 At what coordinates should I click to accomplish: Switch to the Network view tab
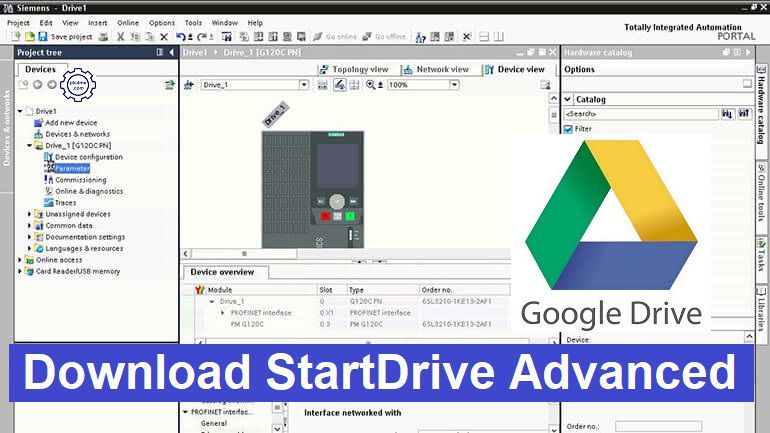click(x=435, y=70)
